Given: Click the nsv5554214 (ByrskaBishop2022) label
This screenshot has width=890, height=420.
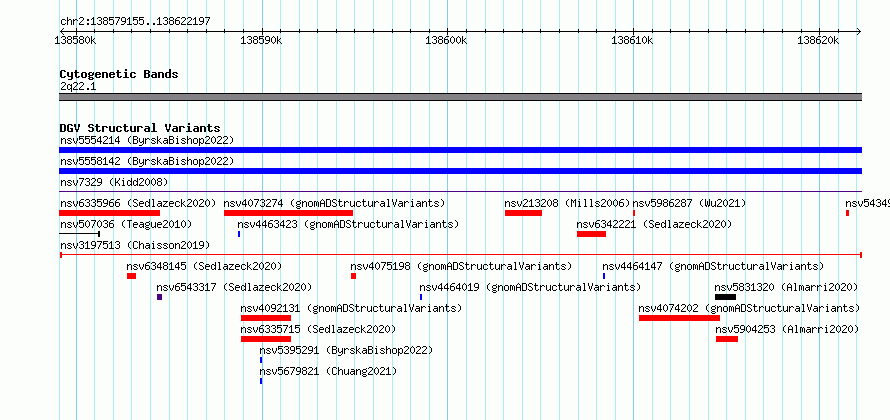Looking at the screenshot, I should (x=147, y=140).
